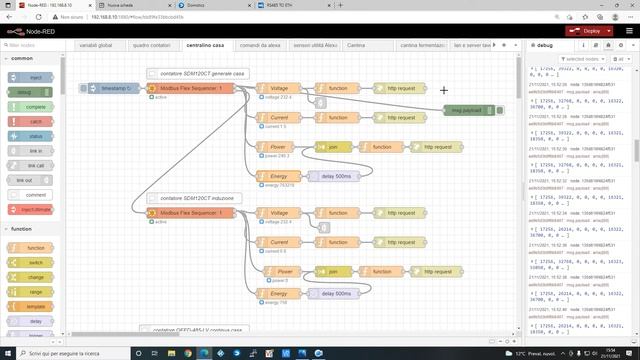Screen dimensions: 640x360
Task: Select the upper 'join' node
Action: click(x=333, y=147)
